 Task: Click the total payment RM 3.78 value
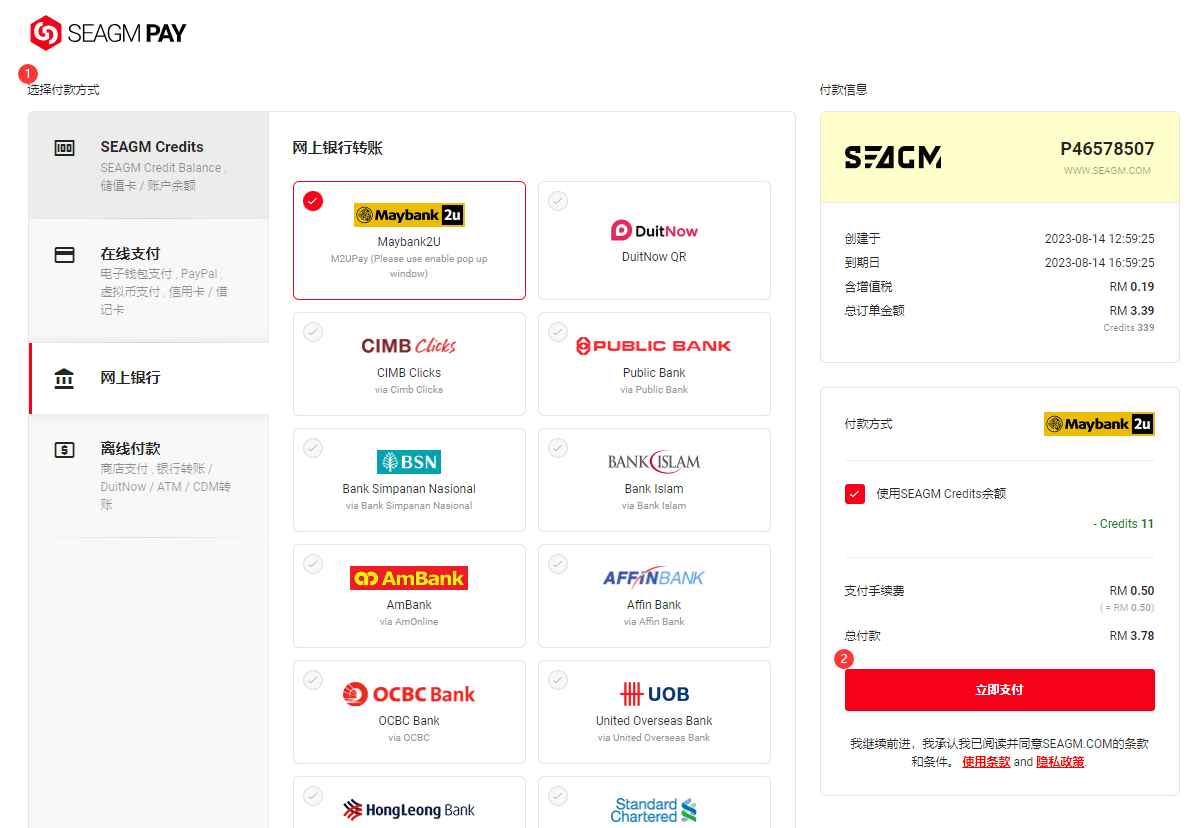click(x=1132, y=636)
